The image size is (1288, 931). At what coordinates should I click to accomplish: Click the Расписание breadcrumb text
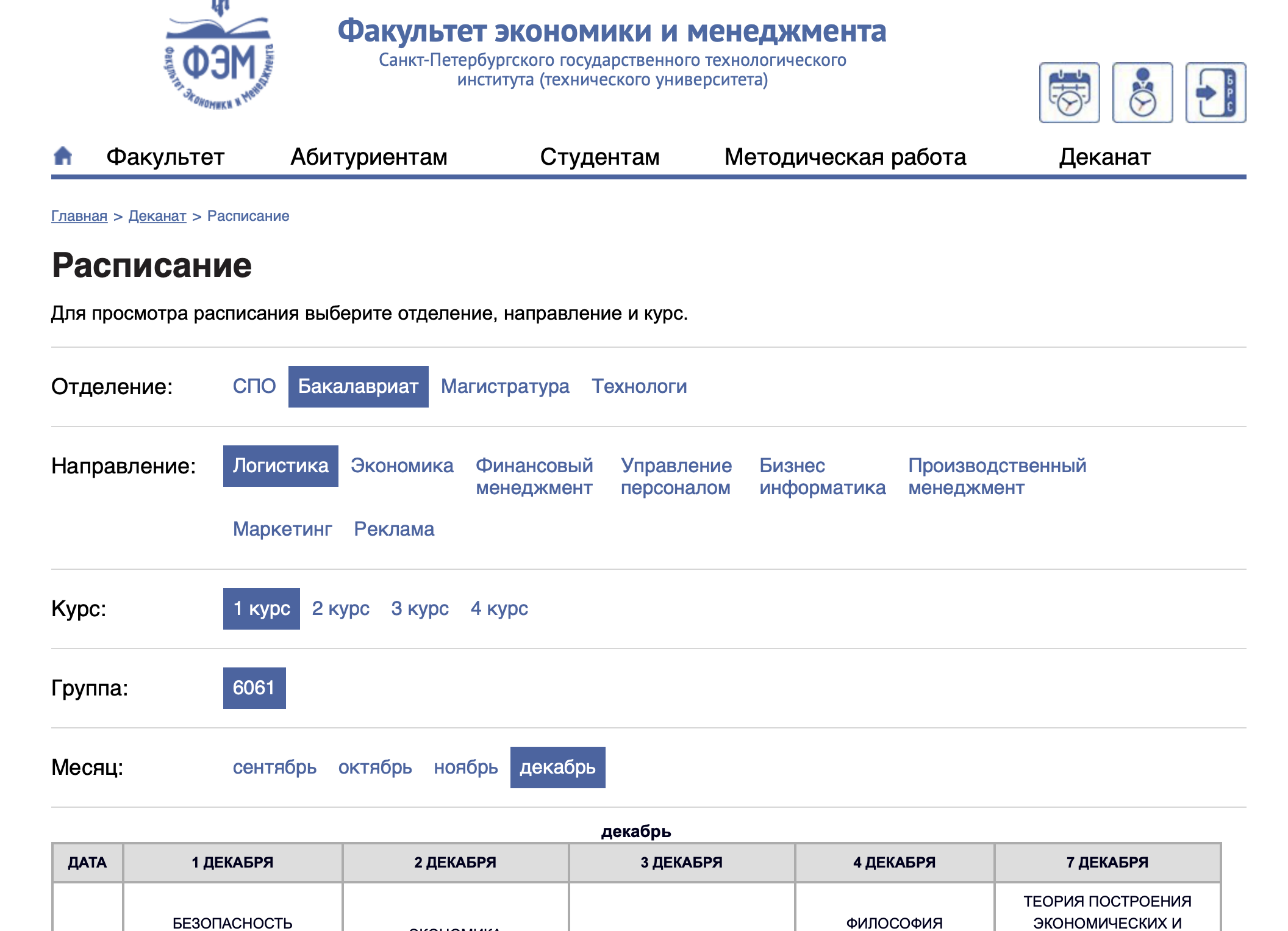(x=248, y=216)
